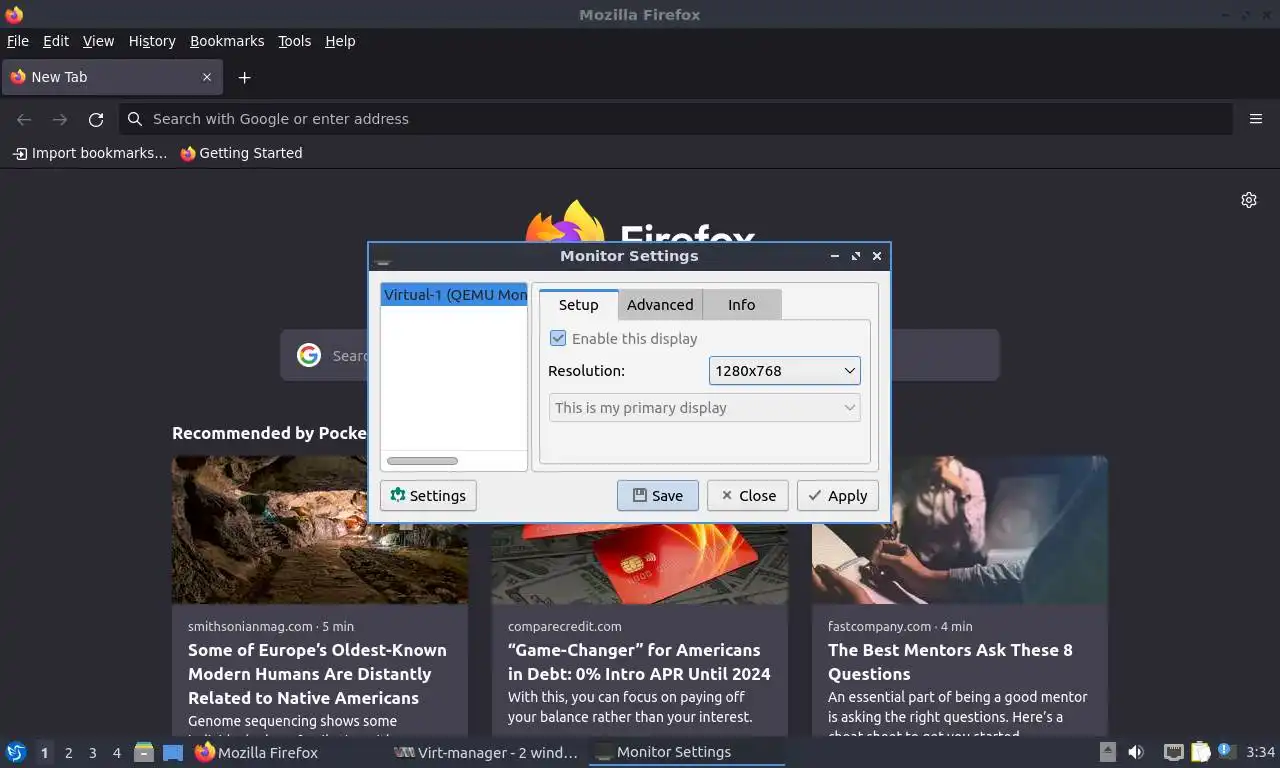Click the taskbar clock showing 3:34

[1260, 752]
